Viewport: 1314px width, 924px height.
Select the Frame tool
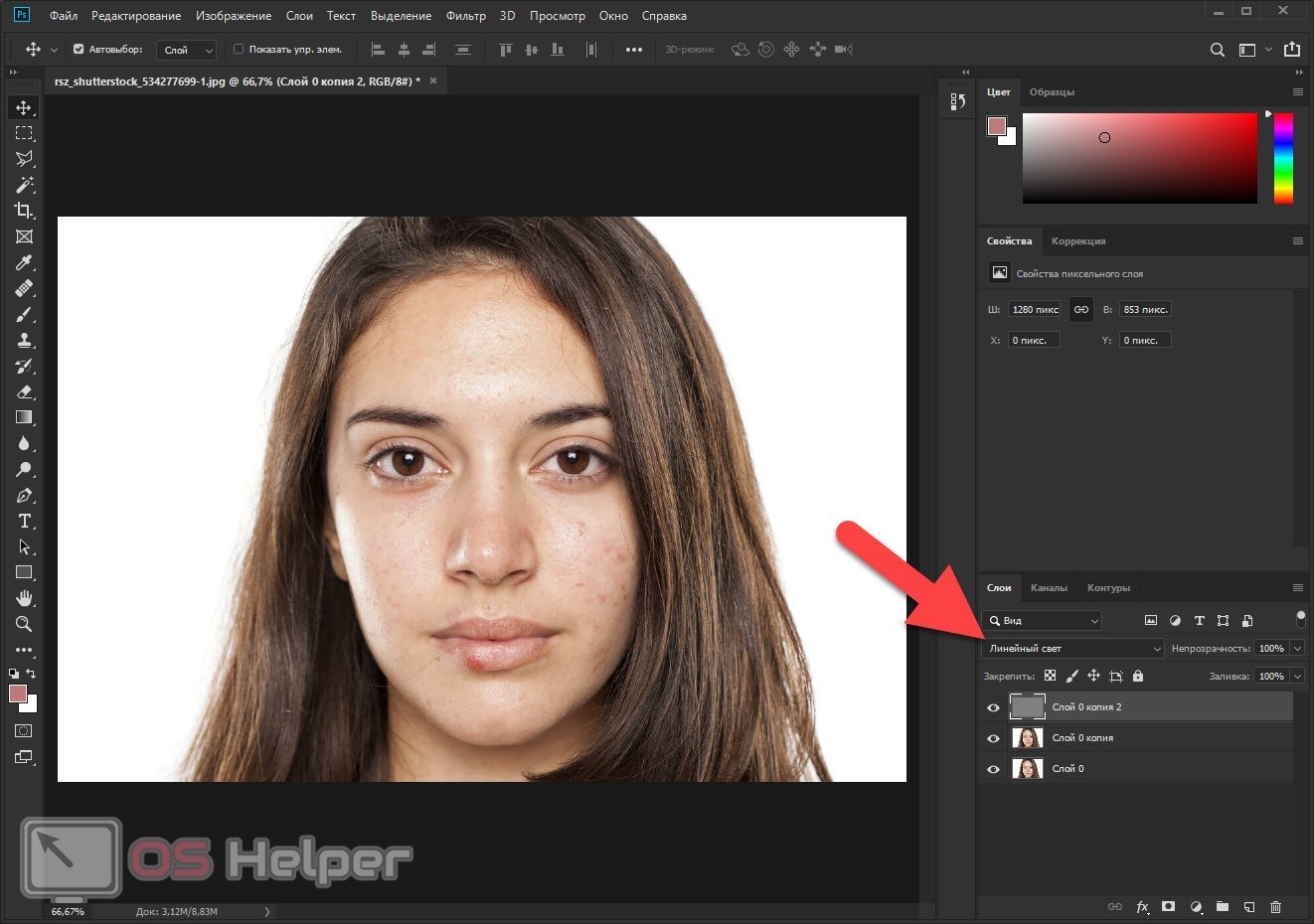[x=24, y=236]
